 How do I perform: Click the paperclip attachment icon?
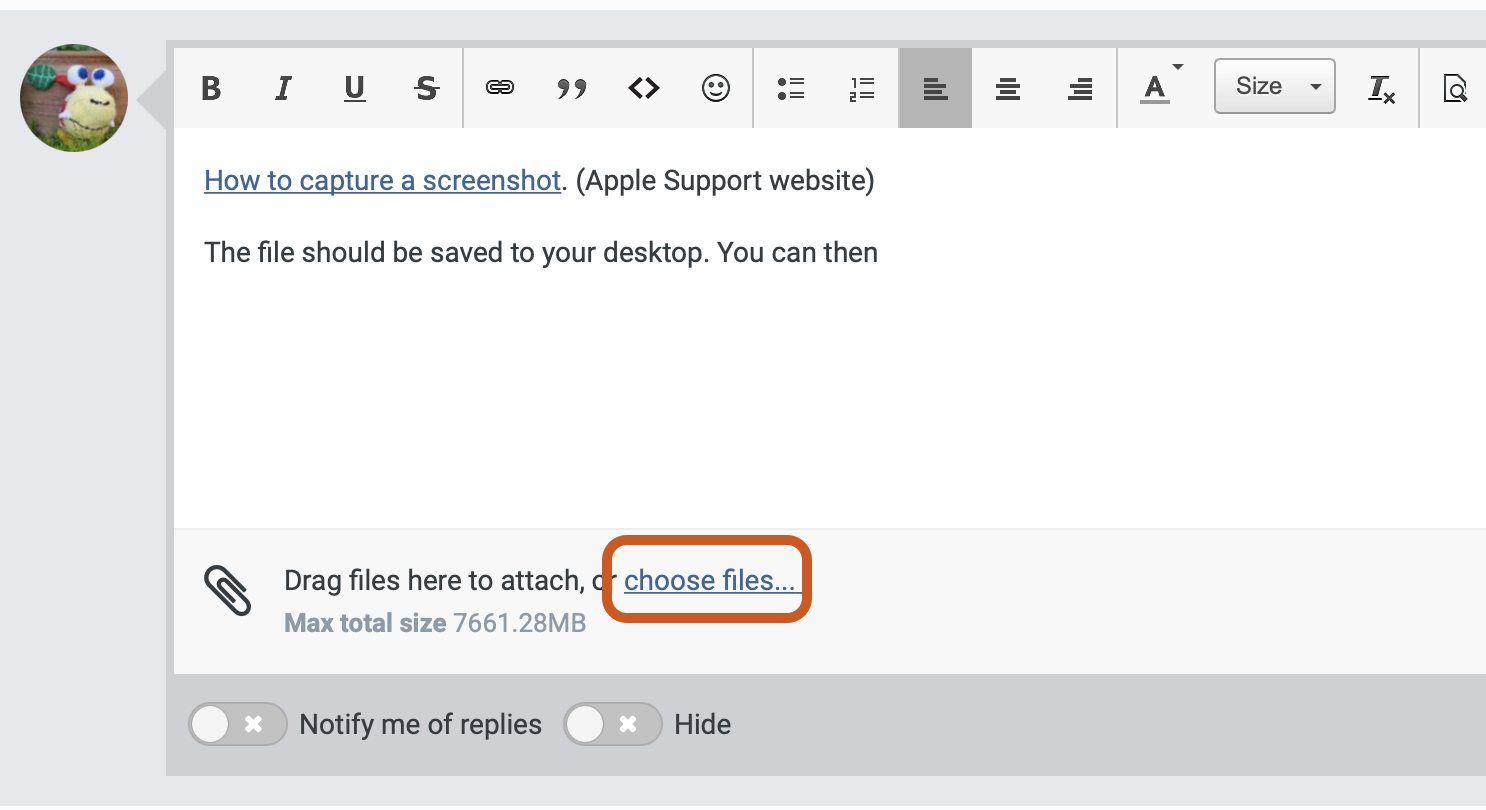click(228, 590)
